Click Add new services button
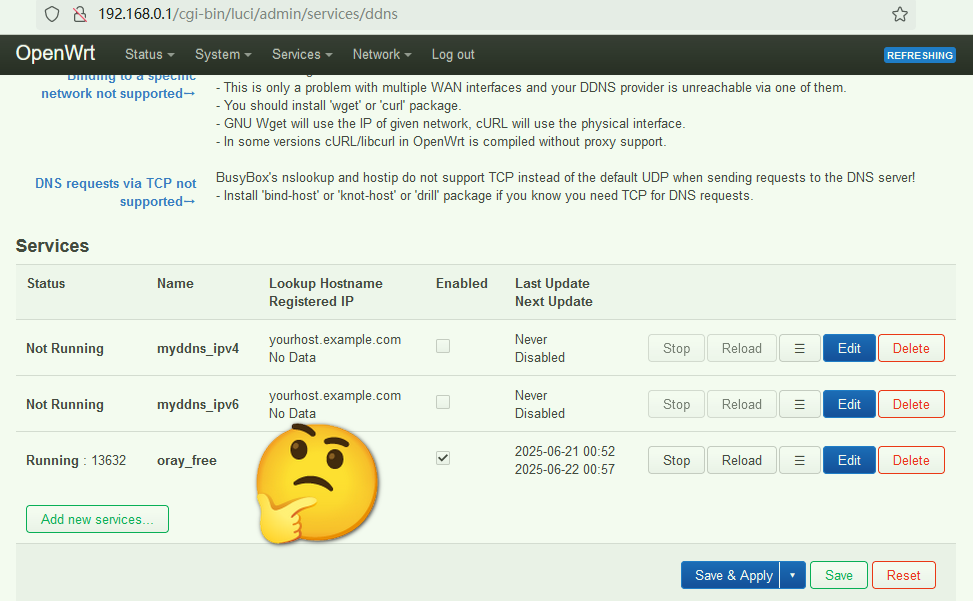 click(x=97, y=519)
